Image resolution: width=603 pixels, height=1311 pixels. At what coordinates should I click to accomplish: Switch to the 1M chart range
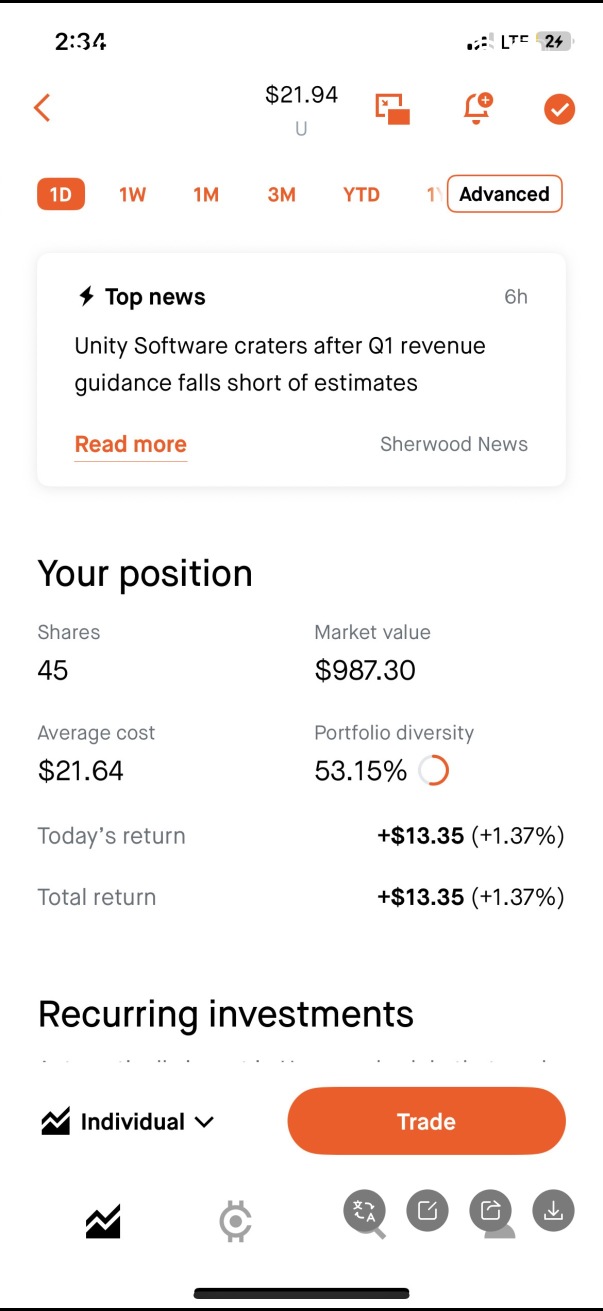206,194
